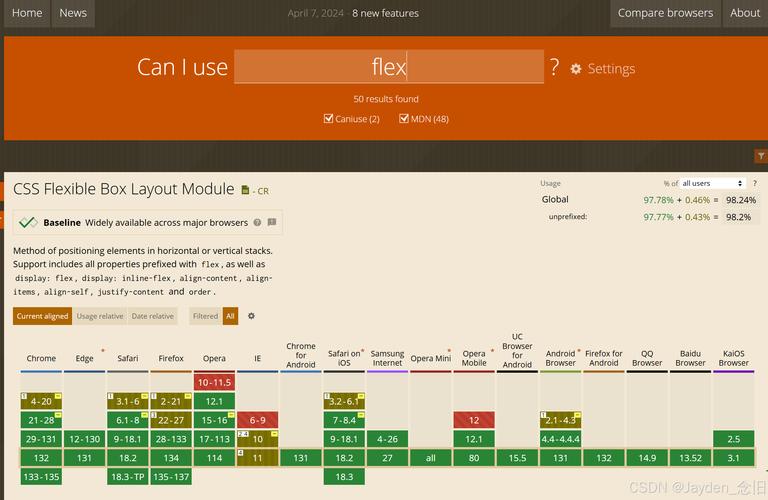
Task: Open the spec document icon beside title
Action: tap(245, 190)
